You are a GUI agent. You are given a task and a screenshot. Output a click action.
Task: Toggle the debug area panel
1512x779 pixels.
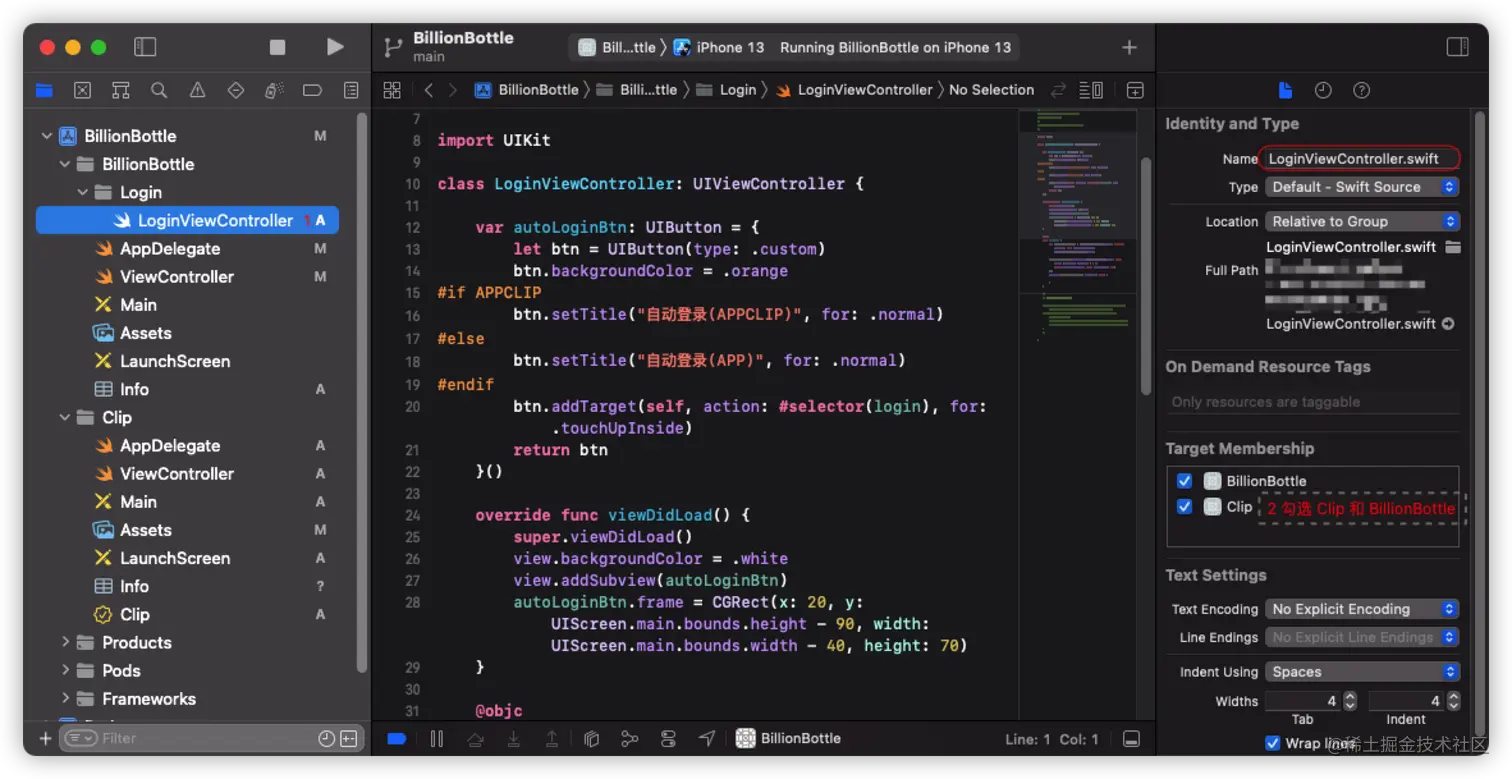(1131, 739)
